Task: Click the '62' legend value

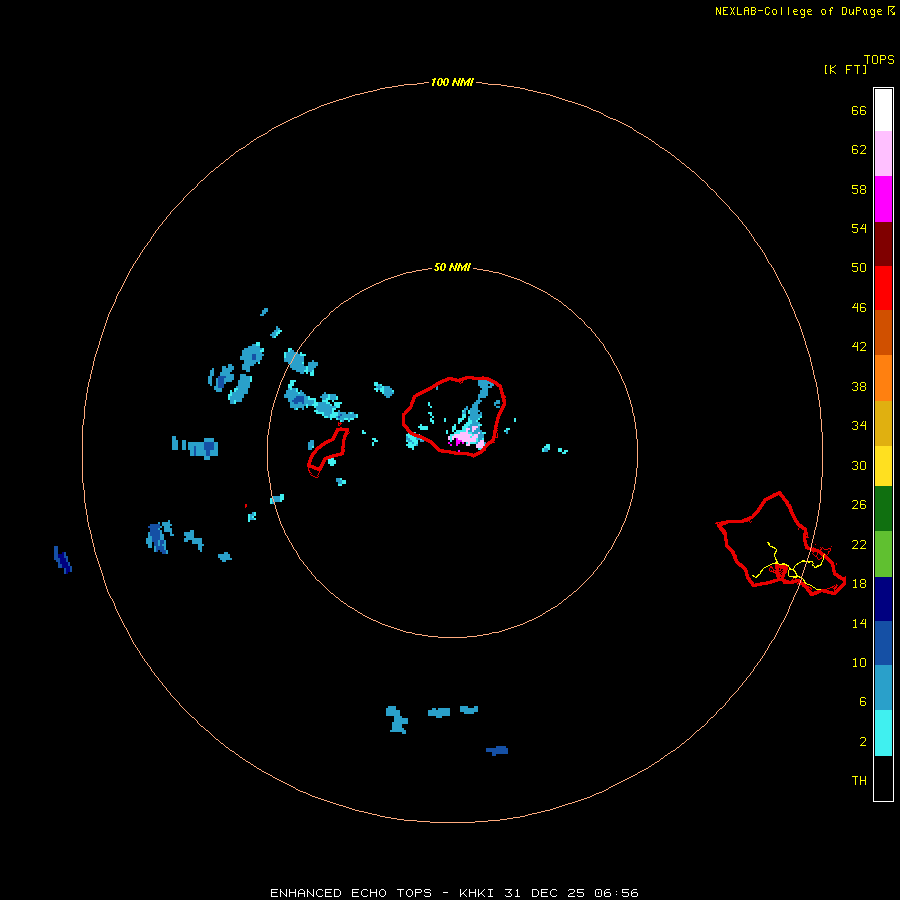Action: [x=859, y=149]
